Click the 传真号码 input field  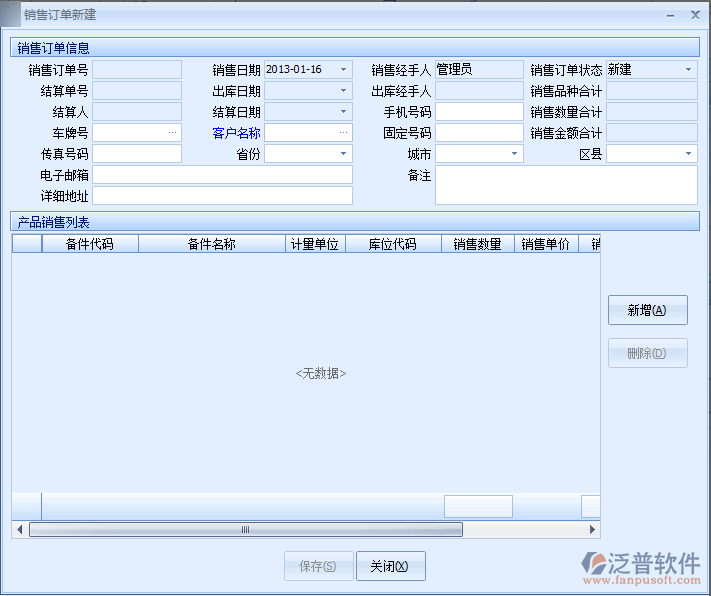point(137,154)
